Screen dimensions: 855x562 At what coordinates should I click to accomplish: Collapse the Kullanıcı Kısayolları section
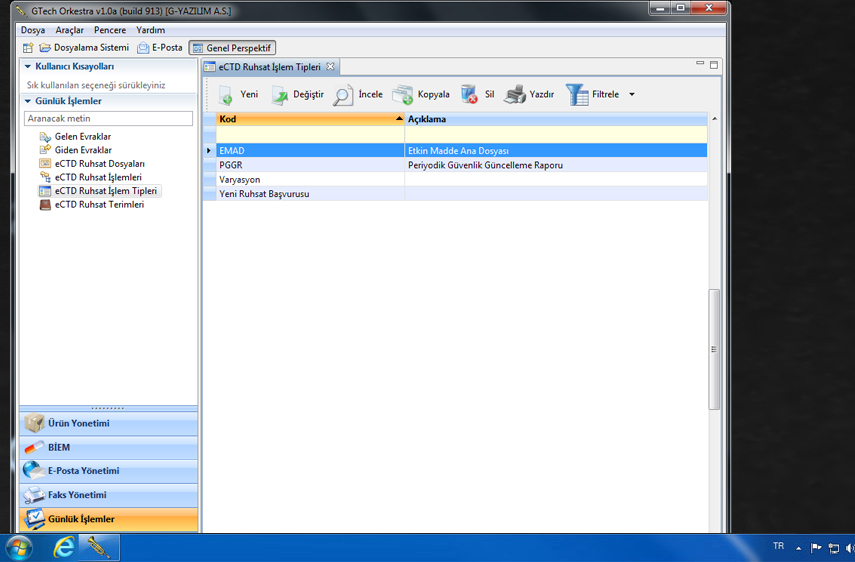[28, 67]
